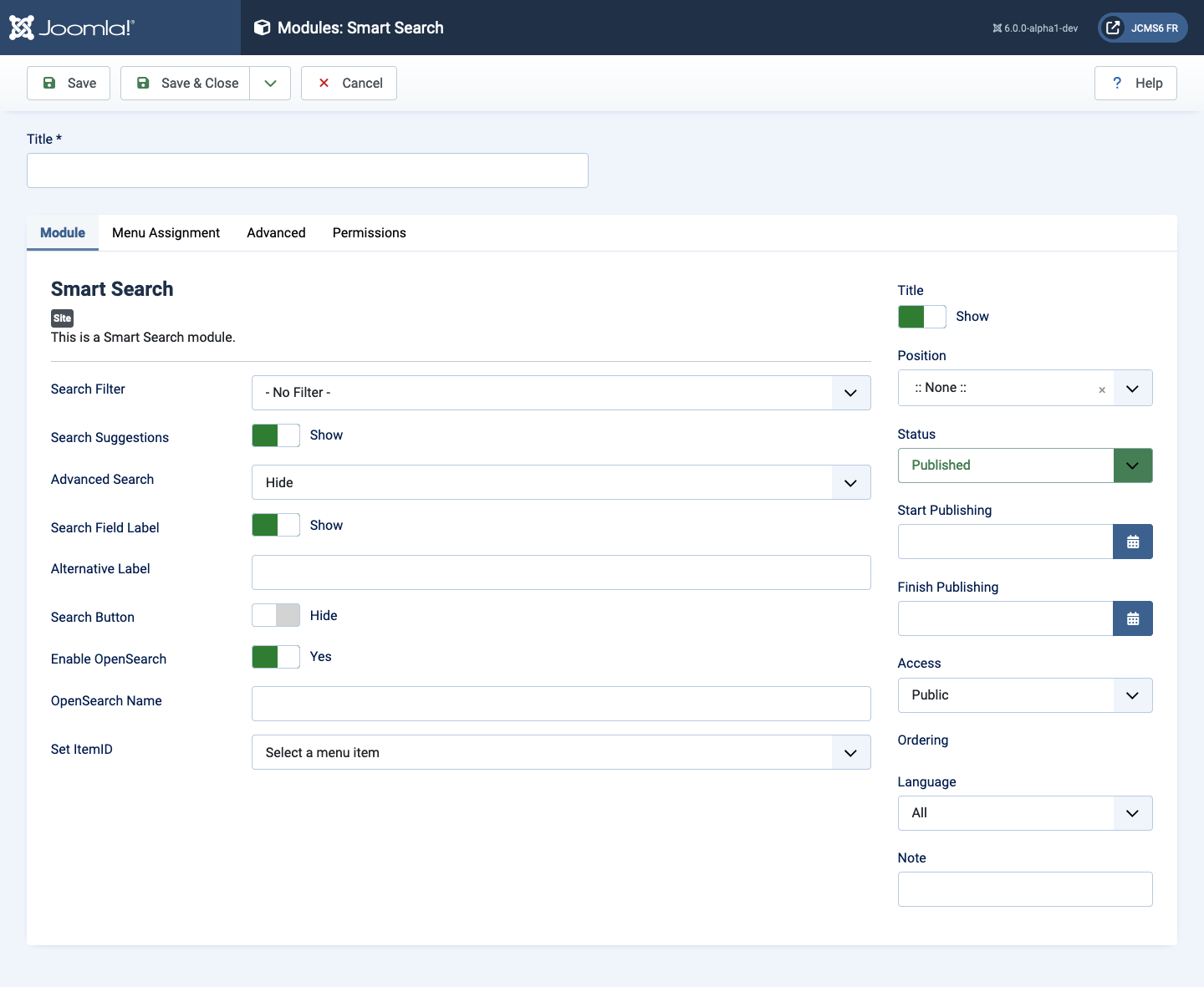The image size is (1204, 987).
Task: Toggle the Title Show switch
Action: pyautogui.click(x=922, y=317)
